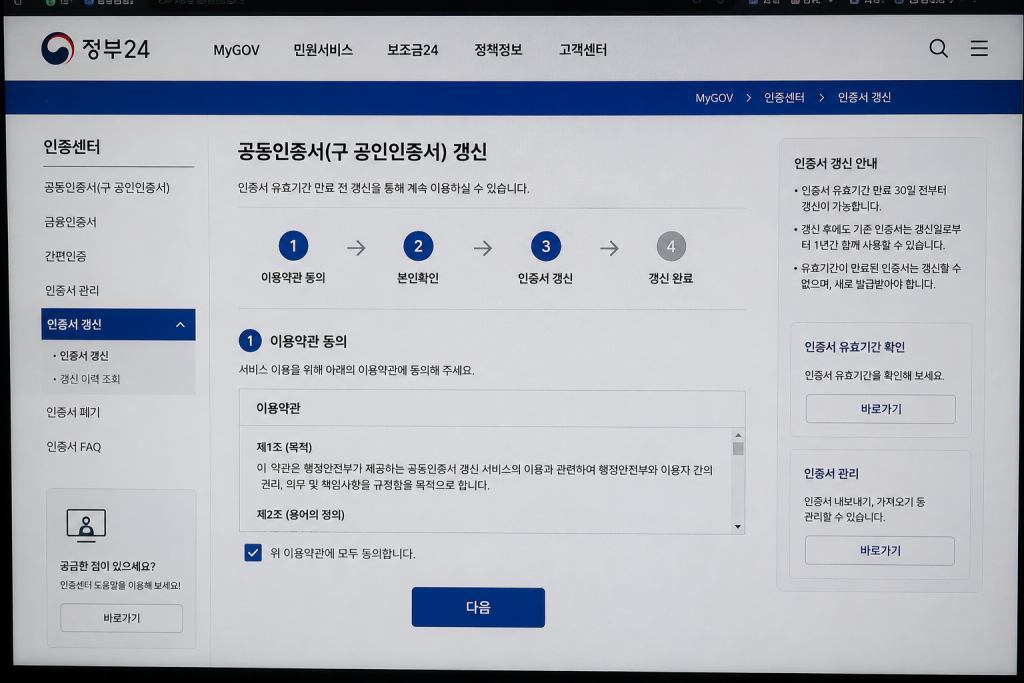Click the 제2조 (용어의 정의) heading text
The height and width of the screenshot is (683, 1024).
point(300,515)
